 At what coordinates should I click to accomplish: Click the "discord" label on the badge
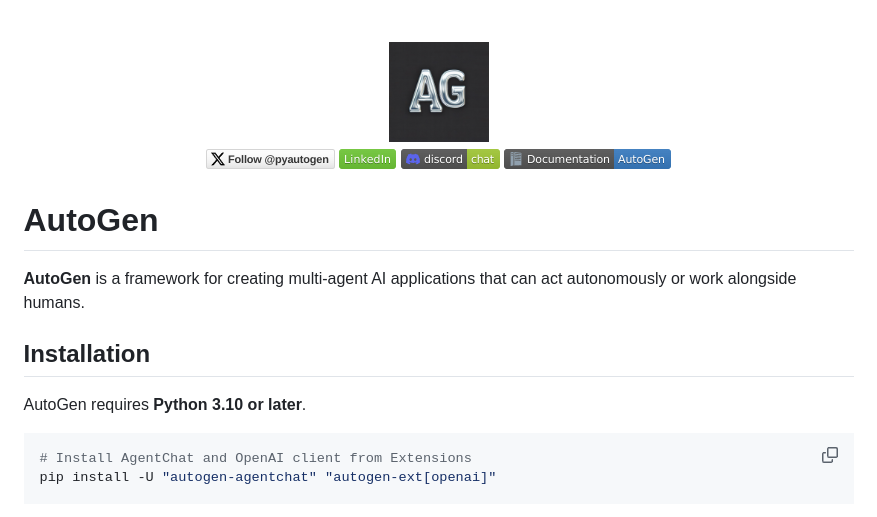443,159
